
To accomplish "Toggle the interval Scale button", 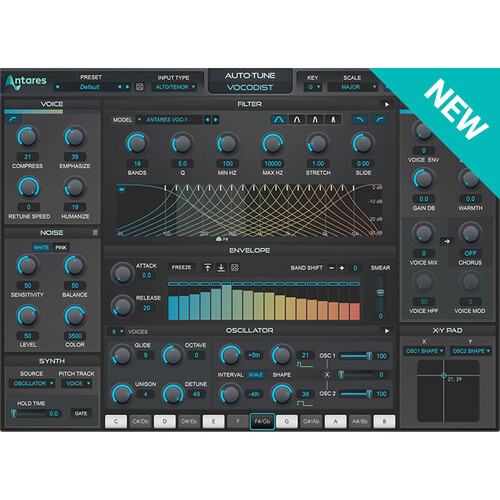I will coord(256,375).
